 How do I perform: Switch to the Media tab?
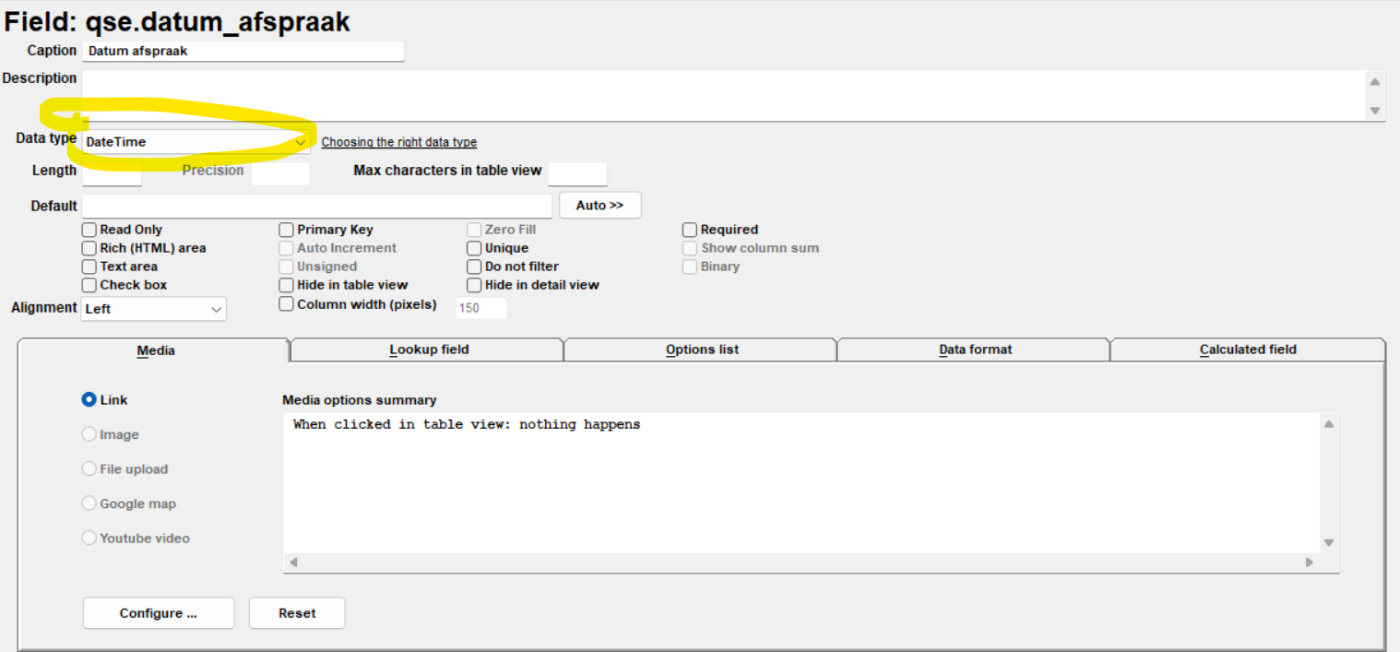pos(155,350)
